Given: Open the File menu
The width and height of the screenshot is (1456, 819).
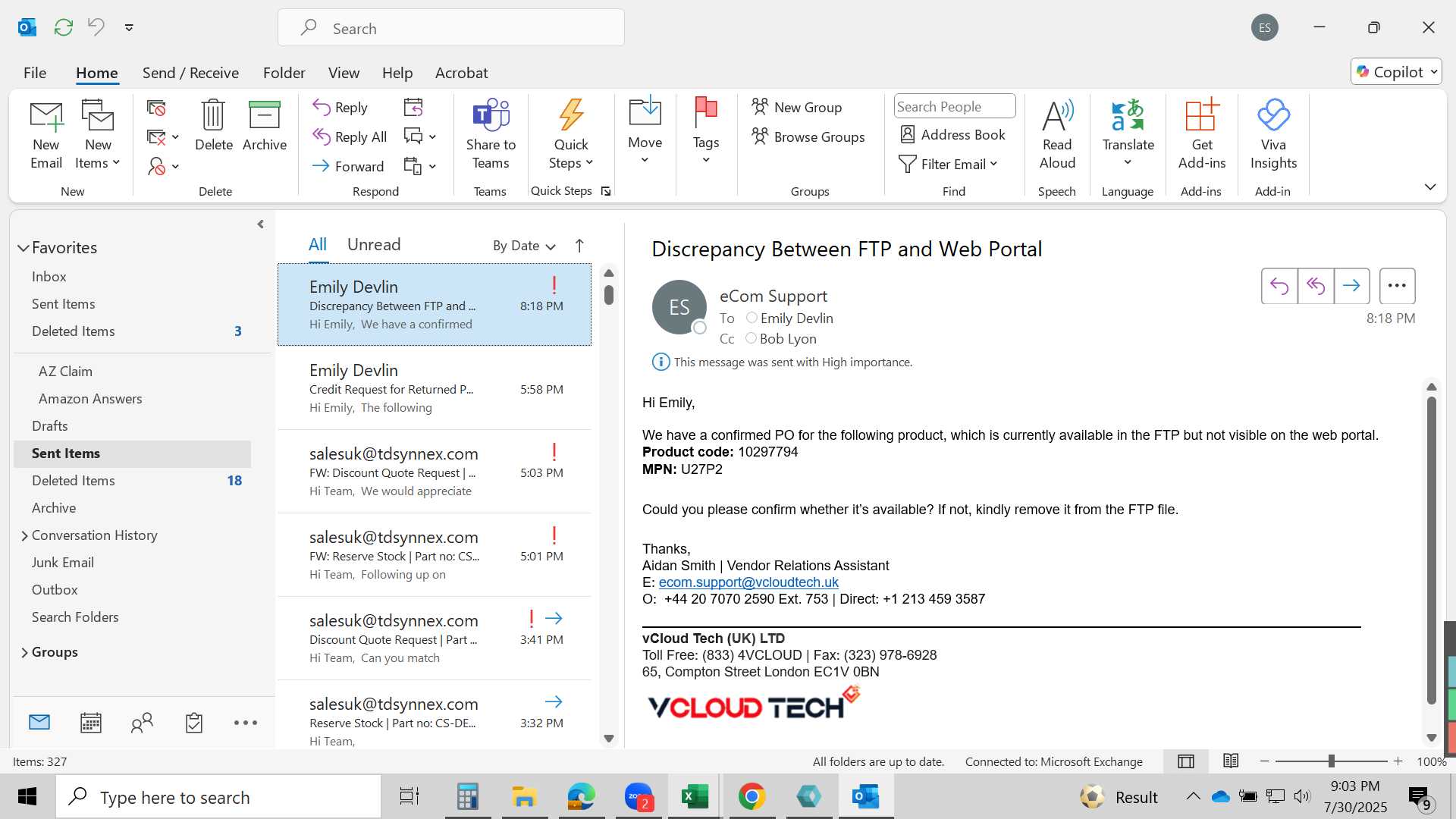Looking at the screenshot, I should pos(35,73).
